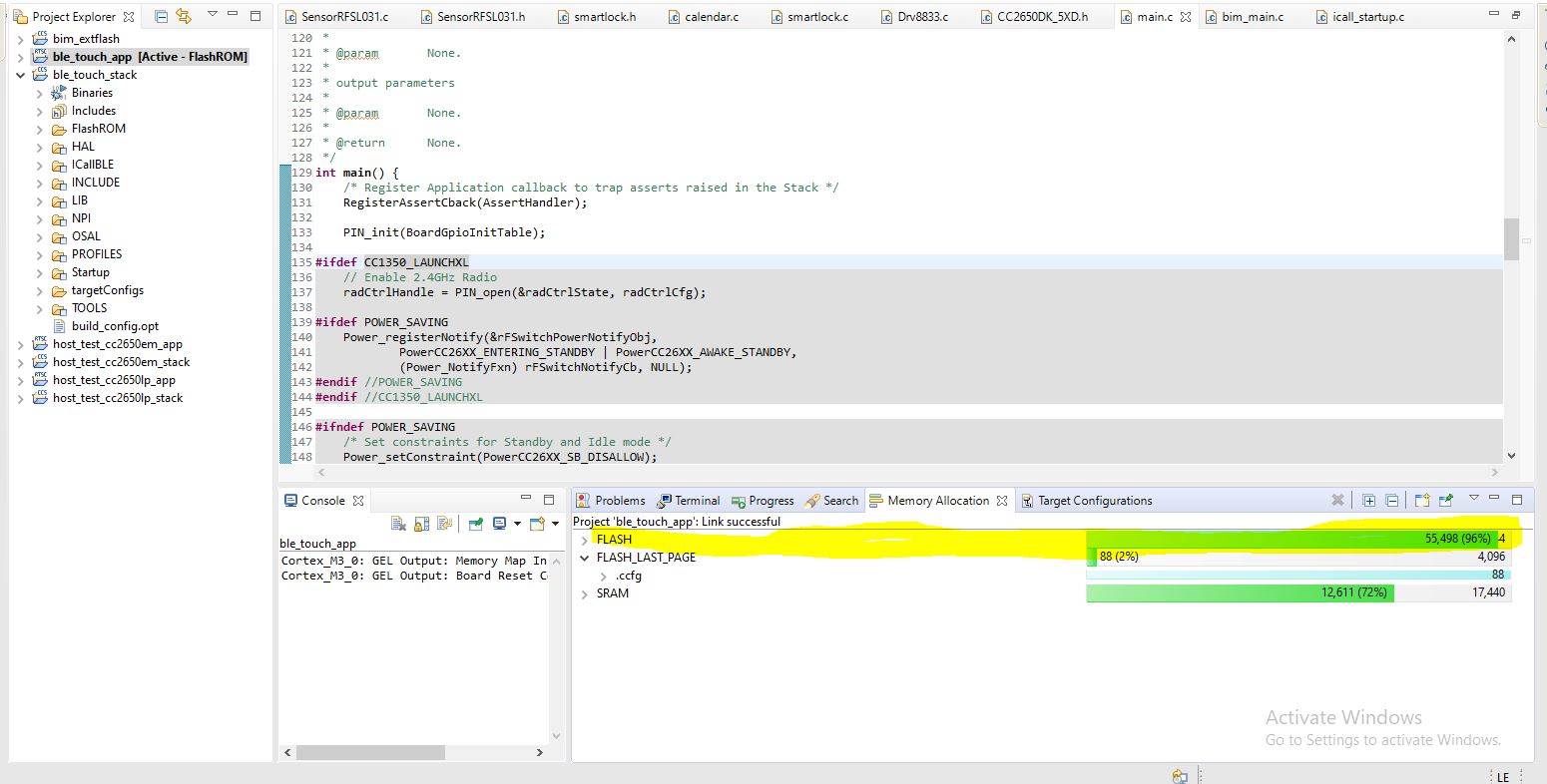1547x784 pixels.
Task: Select the FlashROM folder
Action: [99, 129]
